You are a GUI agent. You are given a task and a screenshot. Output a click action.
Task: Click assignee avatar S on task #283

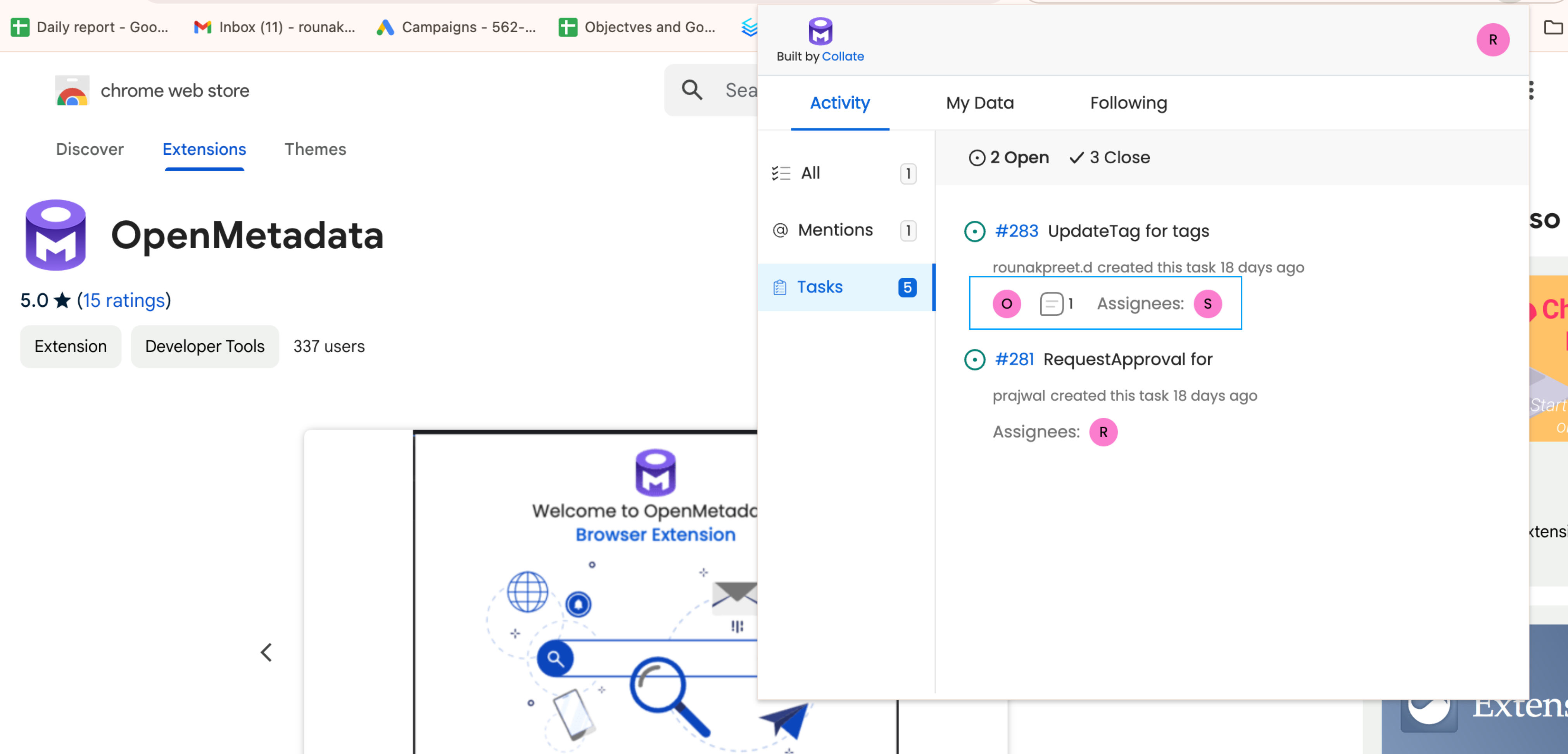pyautogui.click(x=1208, y=303)
